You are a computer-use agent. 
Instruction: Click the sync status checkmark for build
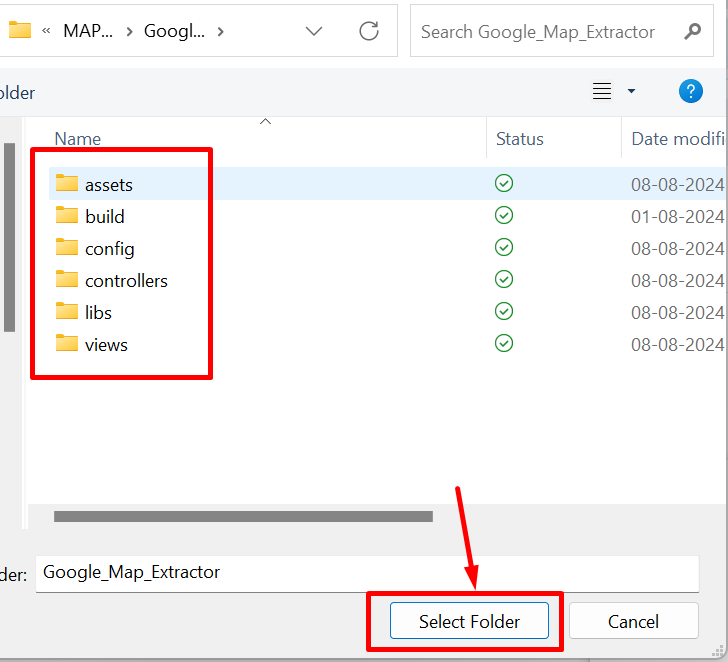(x=504, y=215)
